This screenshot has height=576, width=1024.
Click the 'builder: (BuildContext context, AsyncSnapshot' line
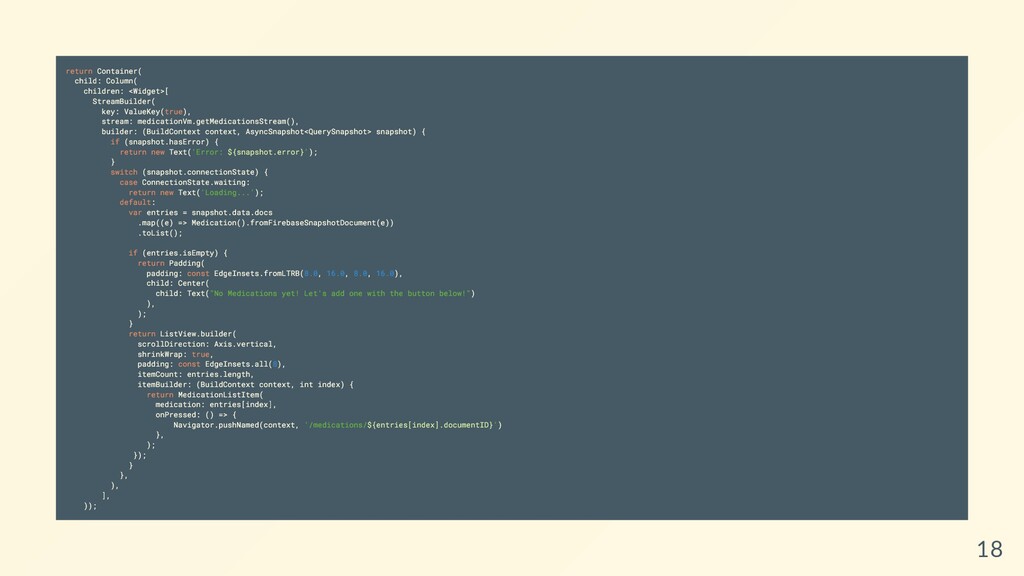pos(263,132)
